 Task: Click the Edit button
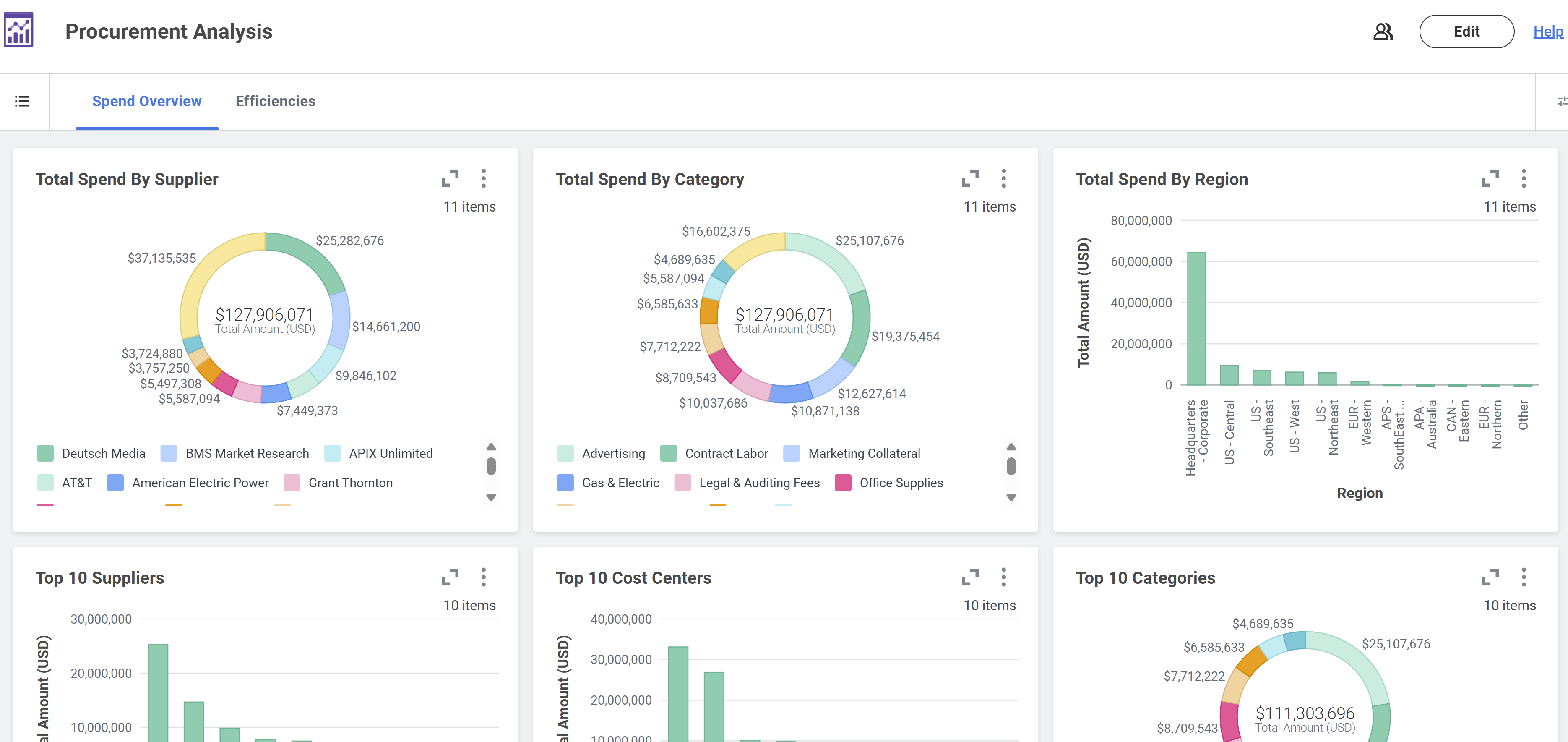coord(1466,31)
